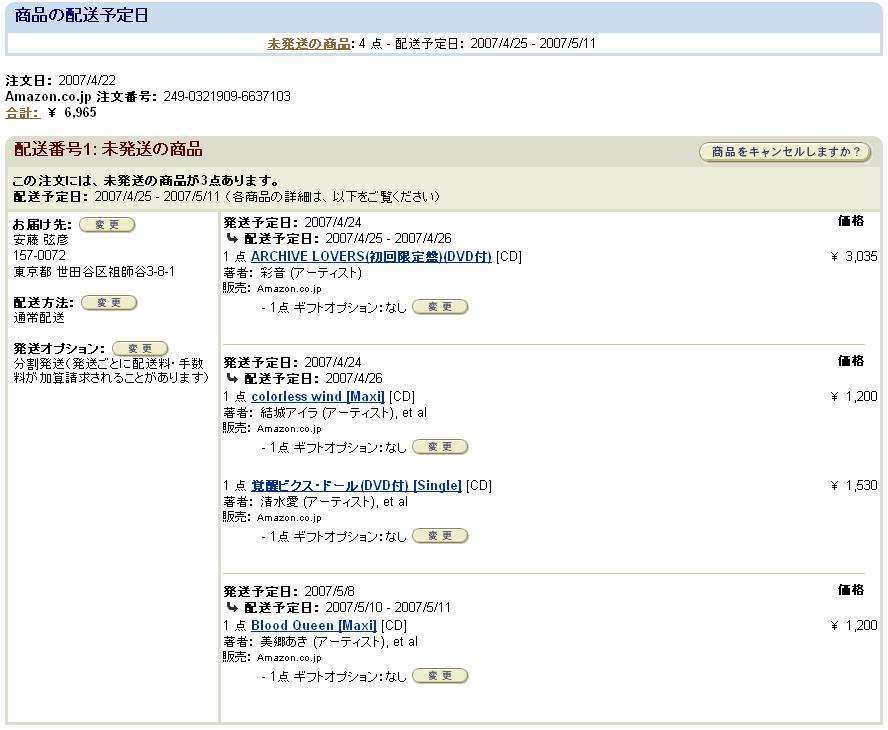Change gift option for ARCHIVE LOVERS

[x=440, y=307]
